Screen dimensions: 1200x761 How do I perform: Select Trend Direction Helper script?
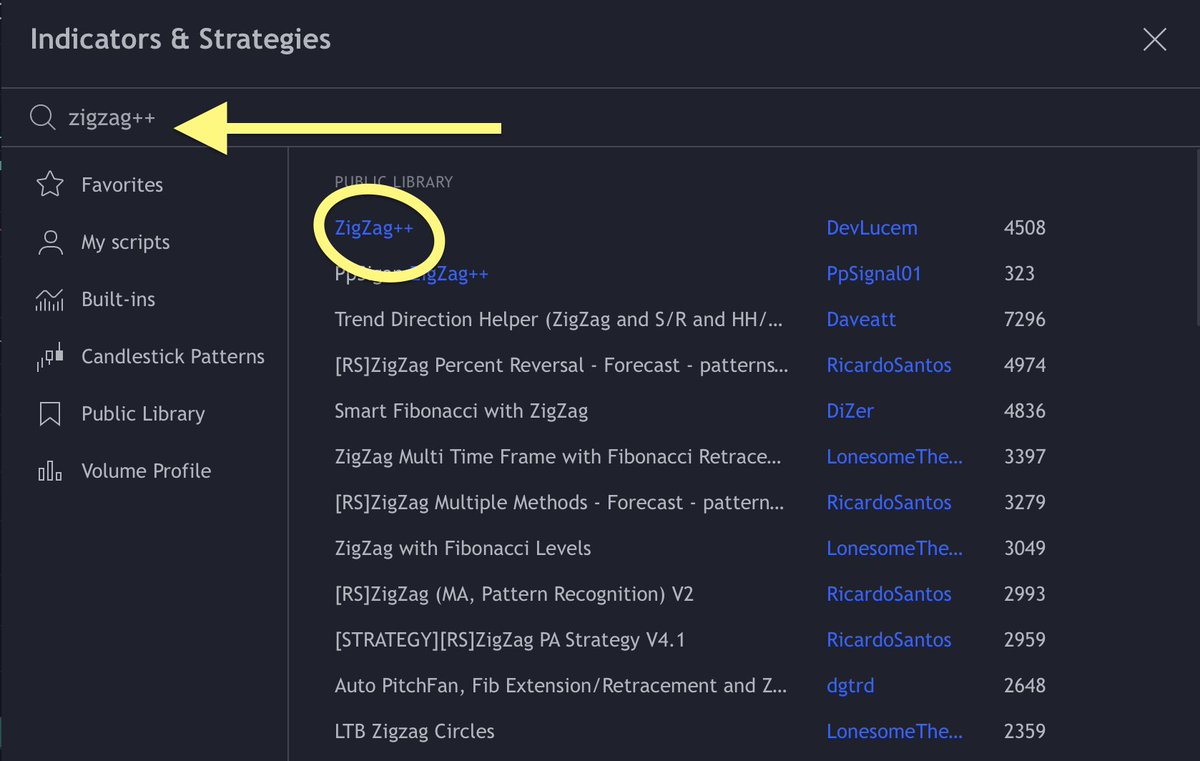coord(559,320)
